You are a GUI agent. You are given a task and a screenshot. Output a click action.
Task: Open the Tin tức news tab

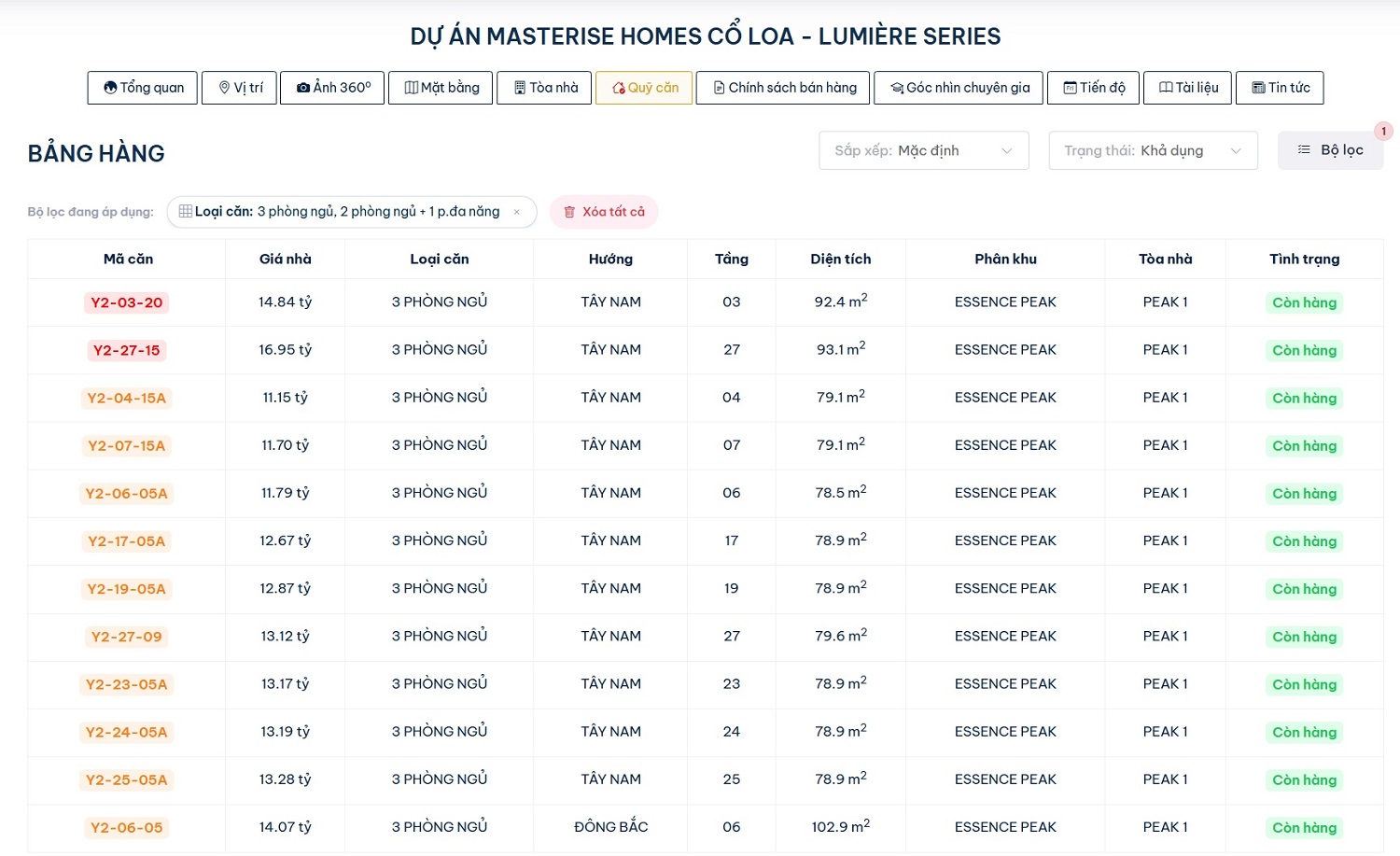pos(1280,88)
